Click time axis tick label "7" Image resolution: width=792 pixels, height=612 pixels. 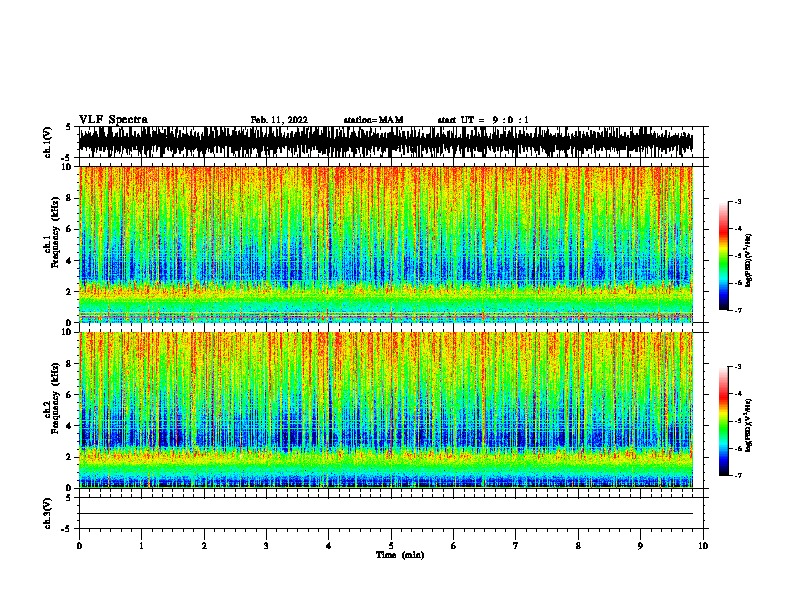click(516, 546)
